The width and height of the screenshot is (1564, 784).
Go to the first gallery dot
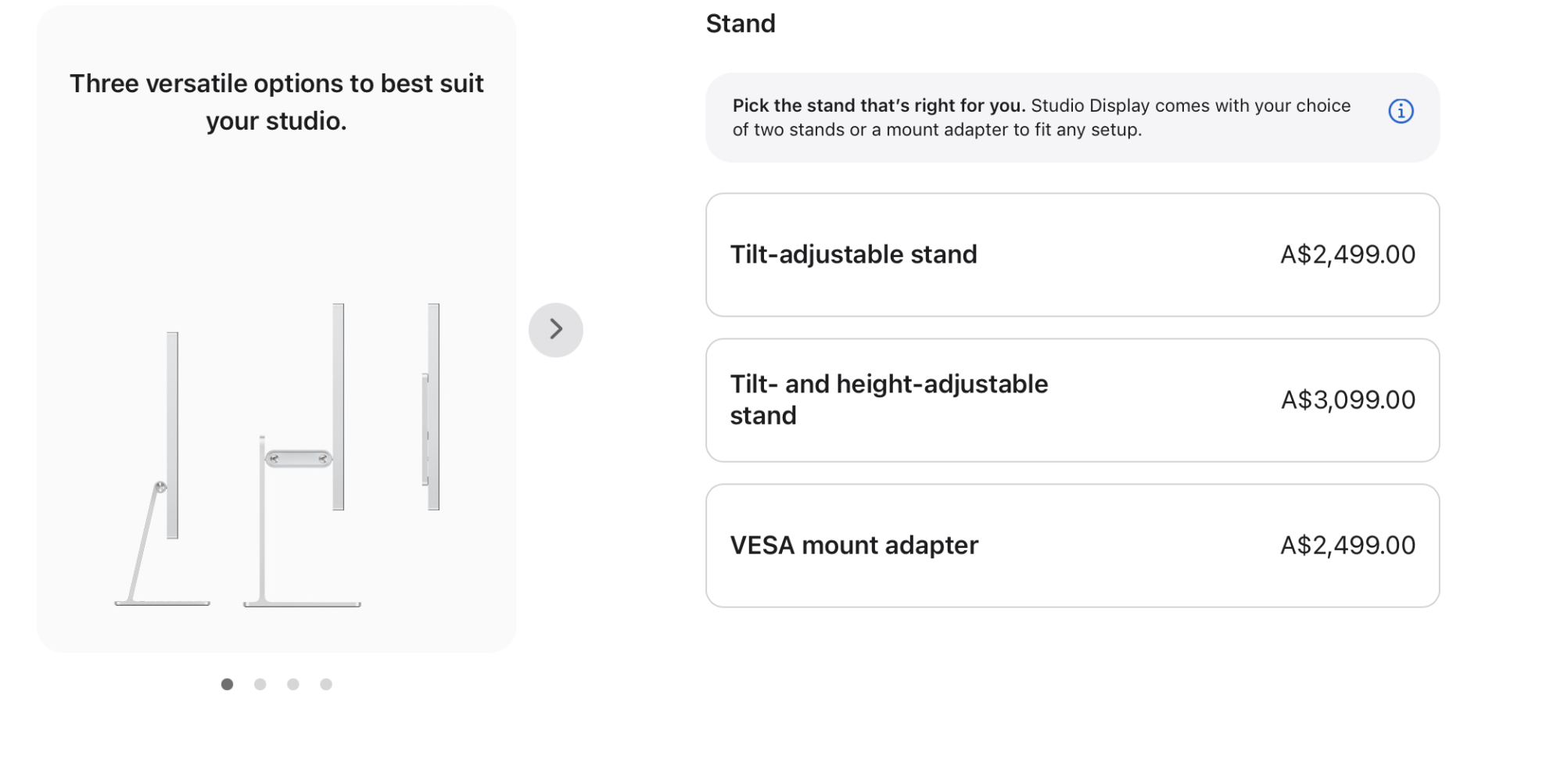(227, 684)
